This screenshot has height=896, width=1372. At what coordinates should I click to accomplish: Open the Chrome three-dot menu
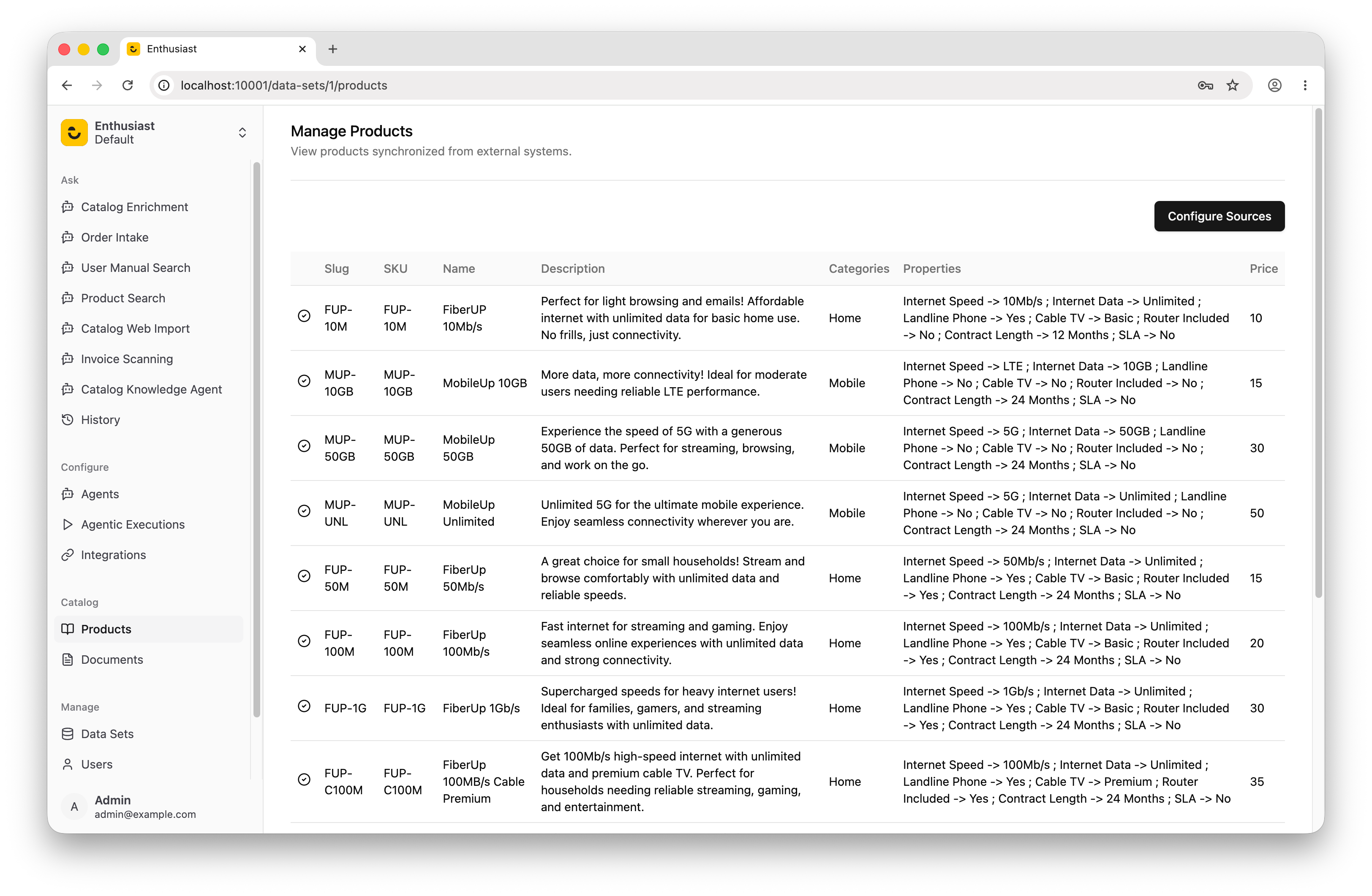point(1305,85)
